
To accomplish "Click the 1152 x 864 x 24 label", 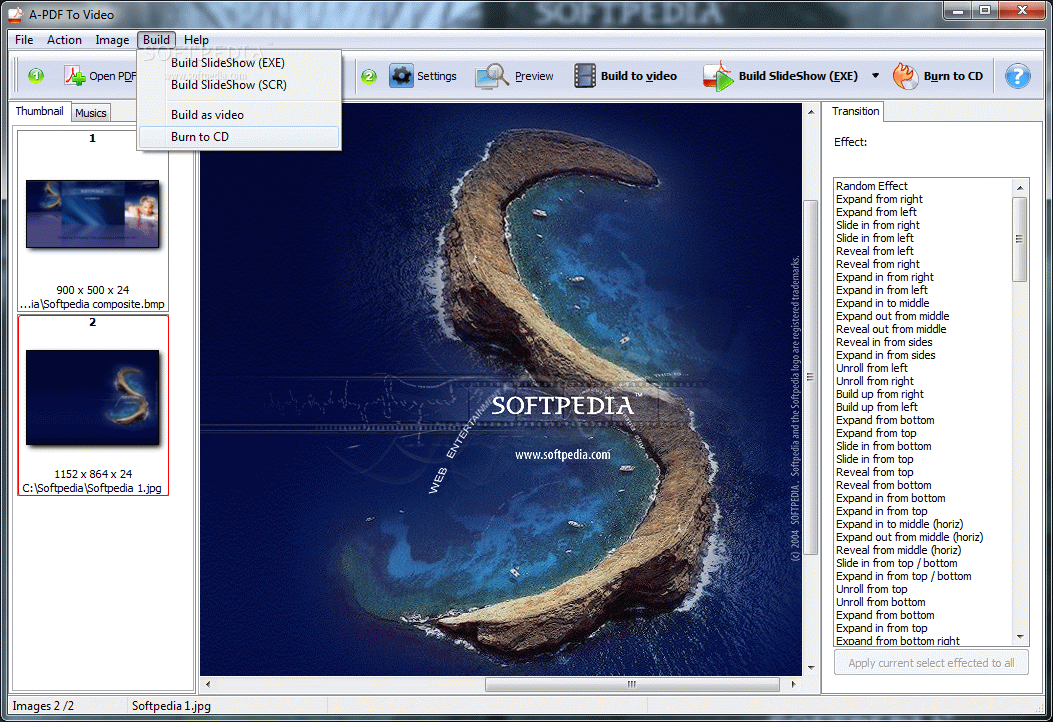I will pos(93,474).
